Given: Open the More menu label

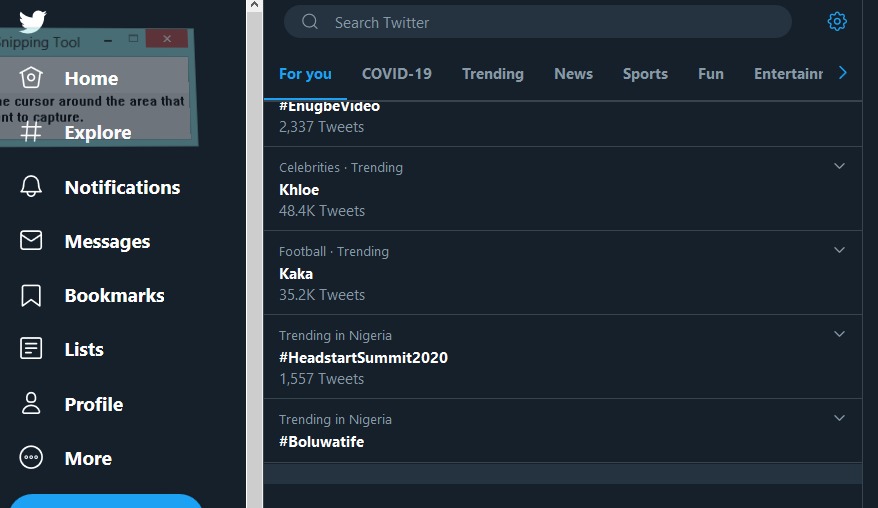Looking at the screenshot, I should tap(88, 458).
